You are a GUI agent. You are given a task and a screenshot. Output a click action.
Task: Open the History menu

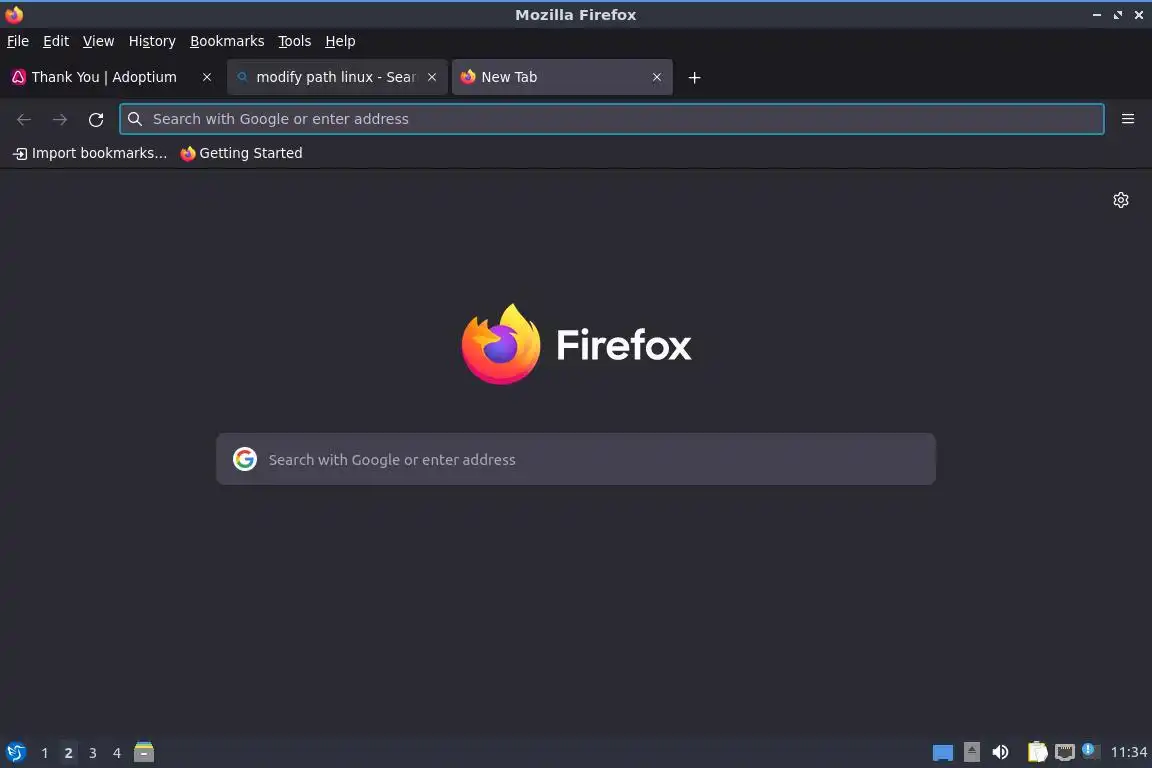pos(152,41)
